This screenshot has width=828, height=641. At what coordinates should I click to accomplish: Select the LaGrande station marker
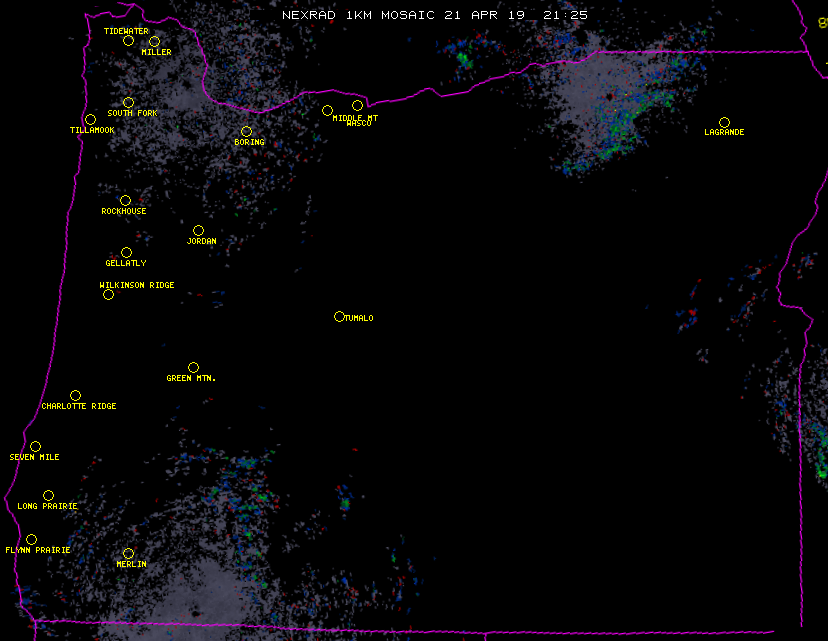pyautogui.click(x=724, y=122)
